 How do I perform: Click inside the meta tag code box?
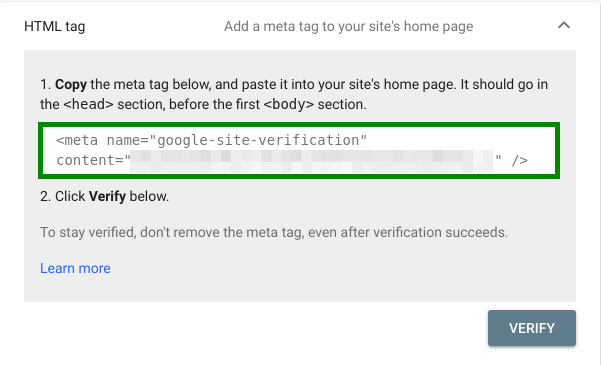pyautogui.click(x=299, y=150)
